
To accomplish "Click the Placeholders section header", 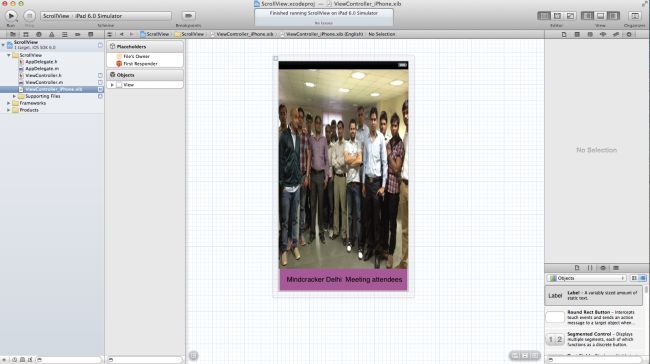I will (x=145, y=47).
